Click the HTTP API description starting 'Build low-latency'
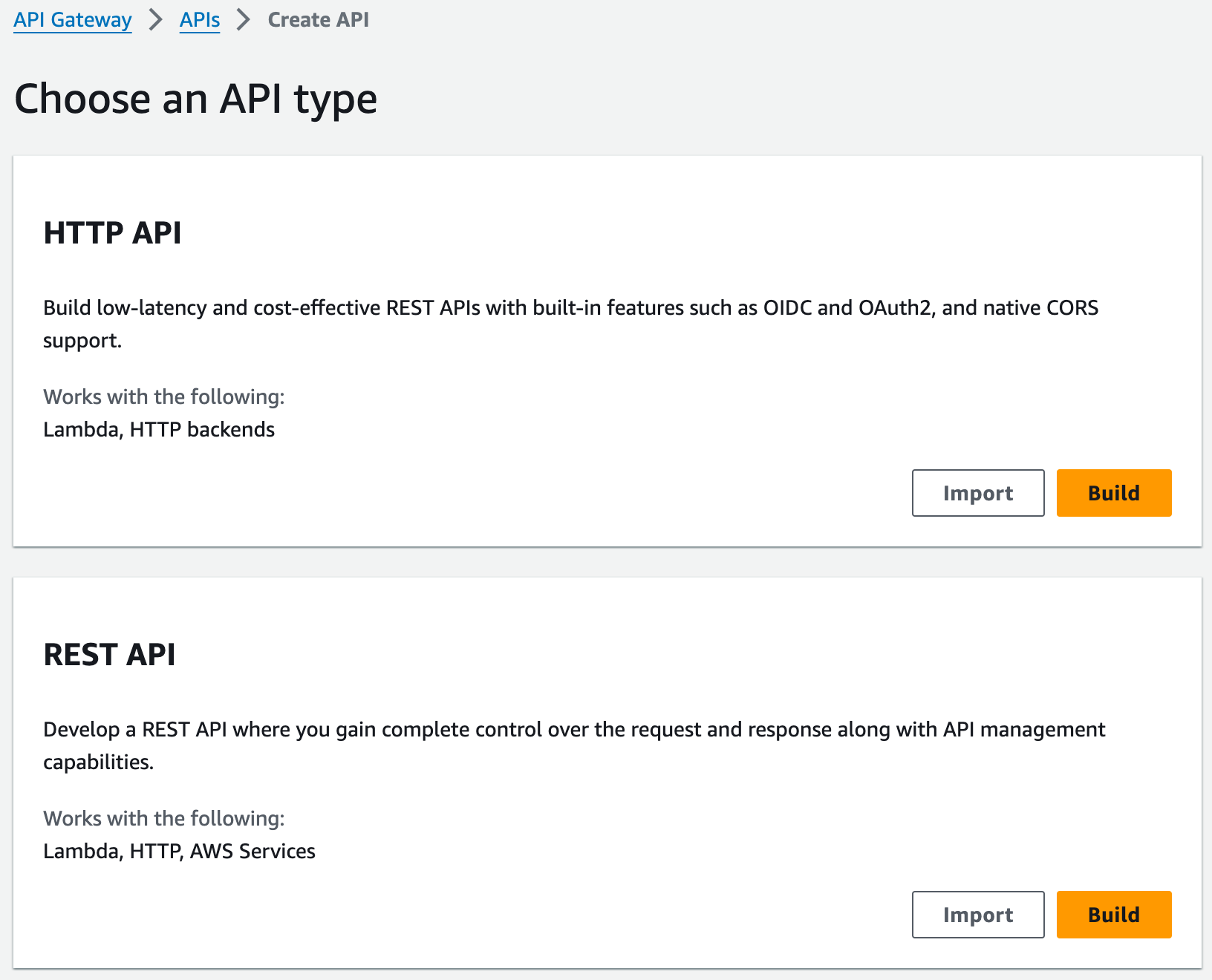Viewport: 1212px width, 980px height. click(571, 324)
